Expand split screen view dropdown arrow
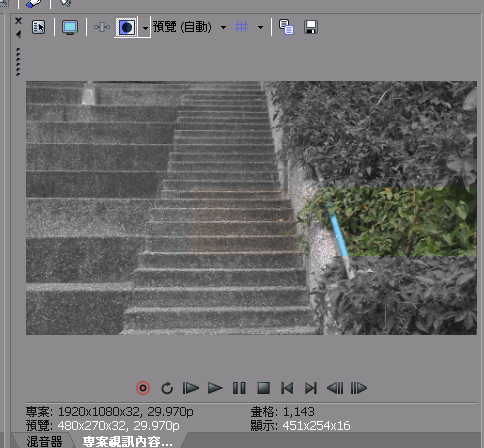This screenshot has width=484, height=448. click(145, 28)
